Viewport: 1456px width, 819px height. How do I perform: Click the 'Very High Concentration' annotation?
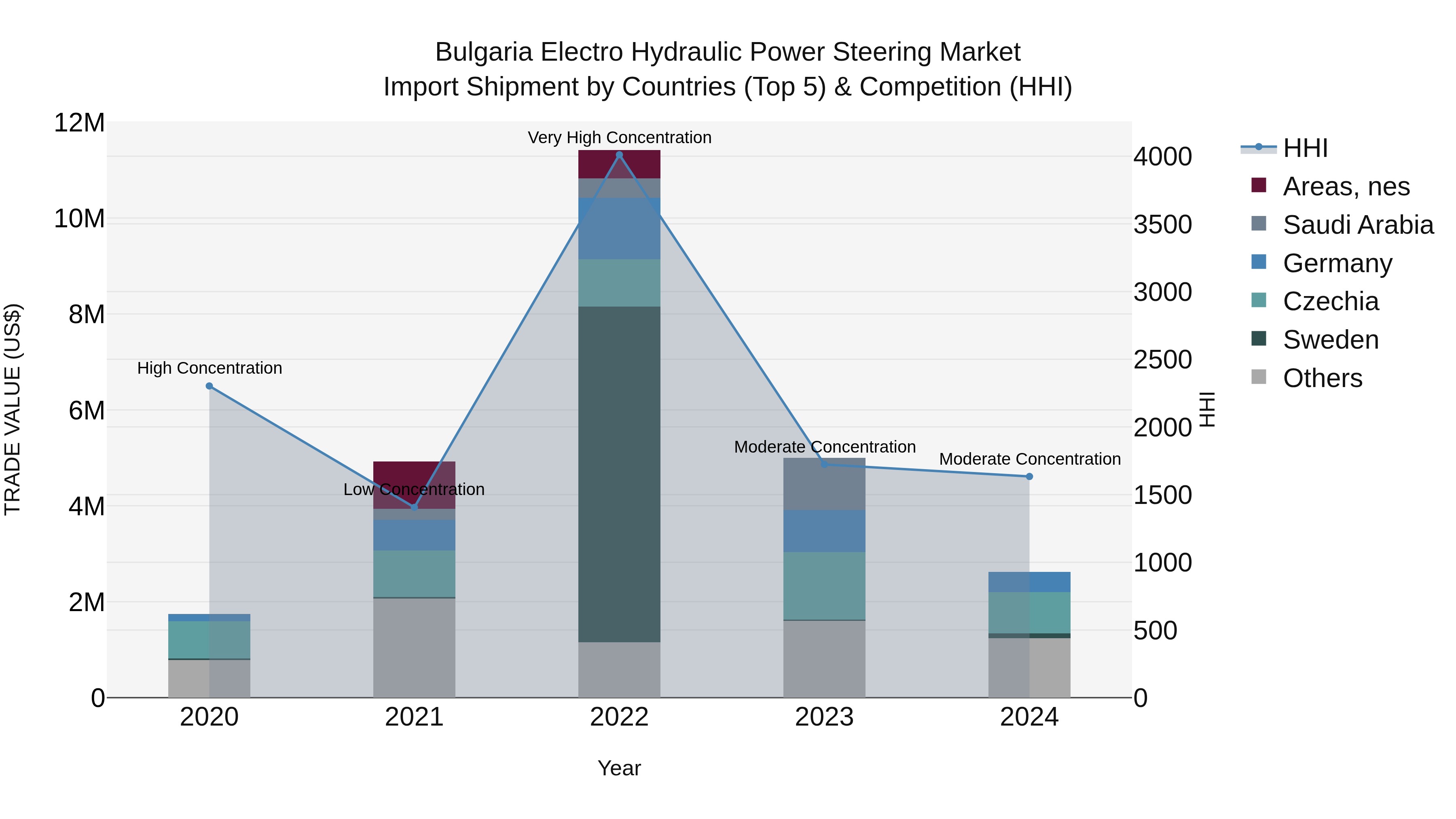click(620, 138)
